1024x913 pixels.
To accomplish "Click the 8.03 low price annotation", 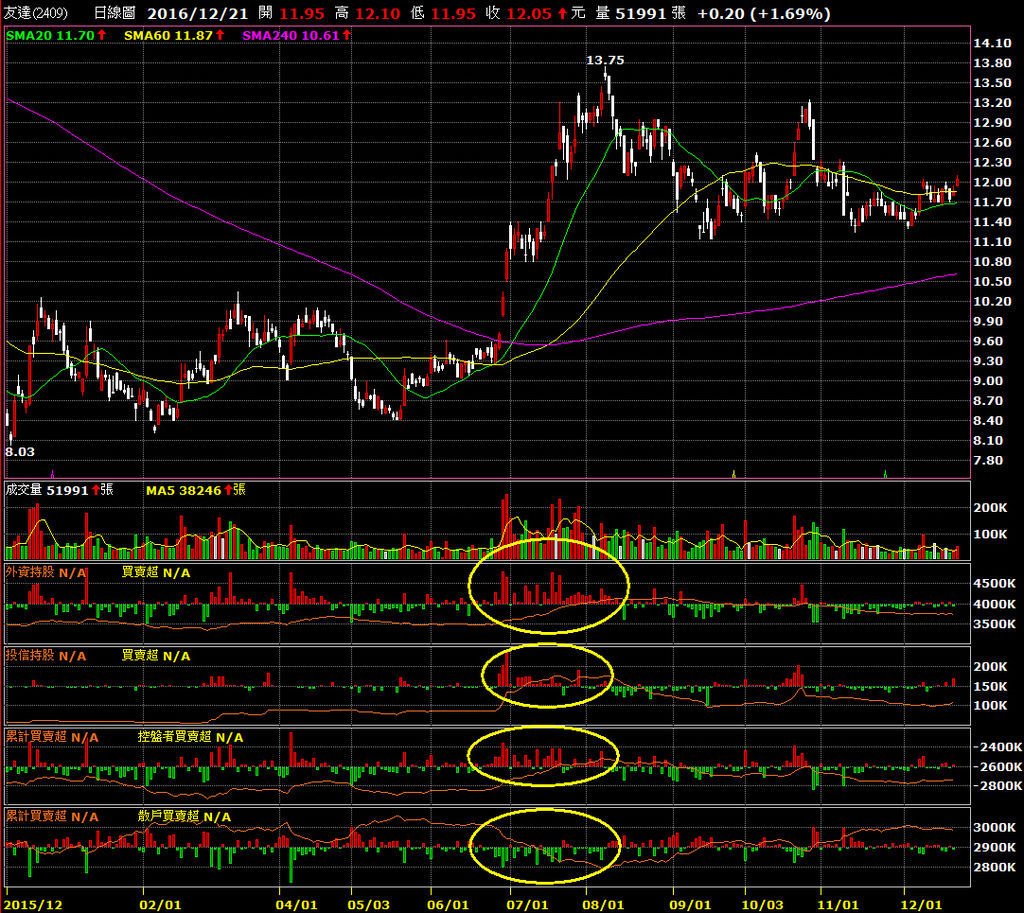I will tap(20, 451).
